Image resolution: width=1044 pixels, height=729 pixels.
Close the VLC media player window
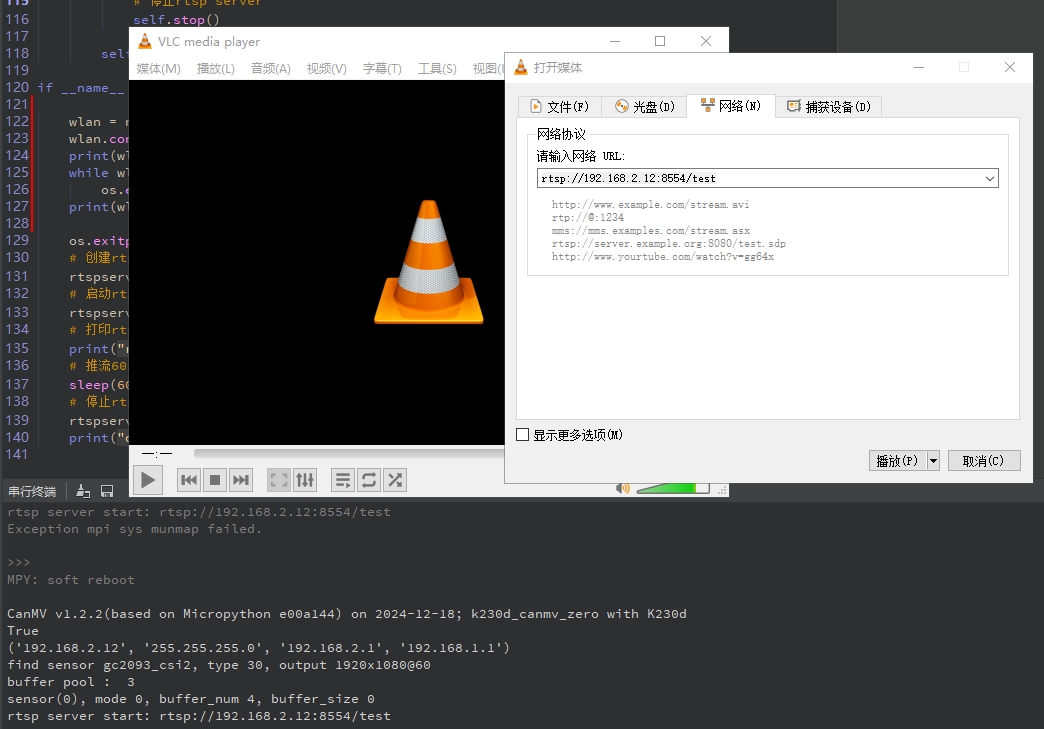pos(706,41)
